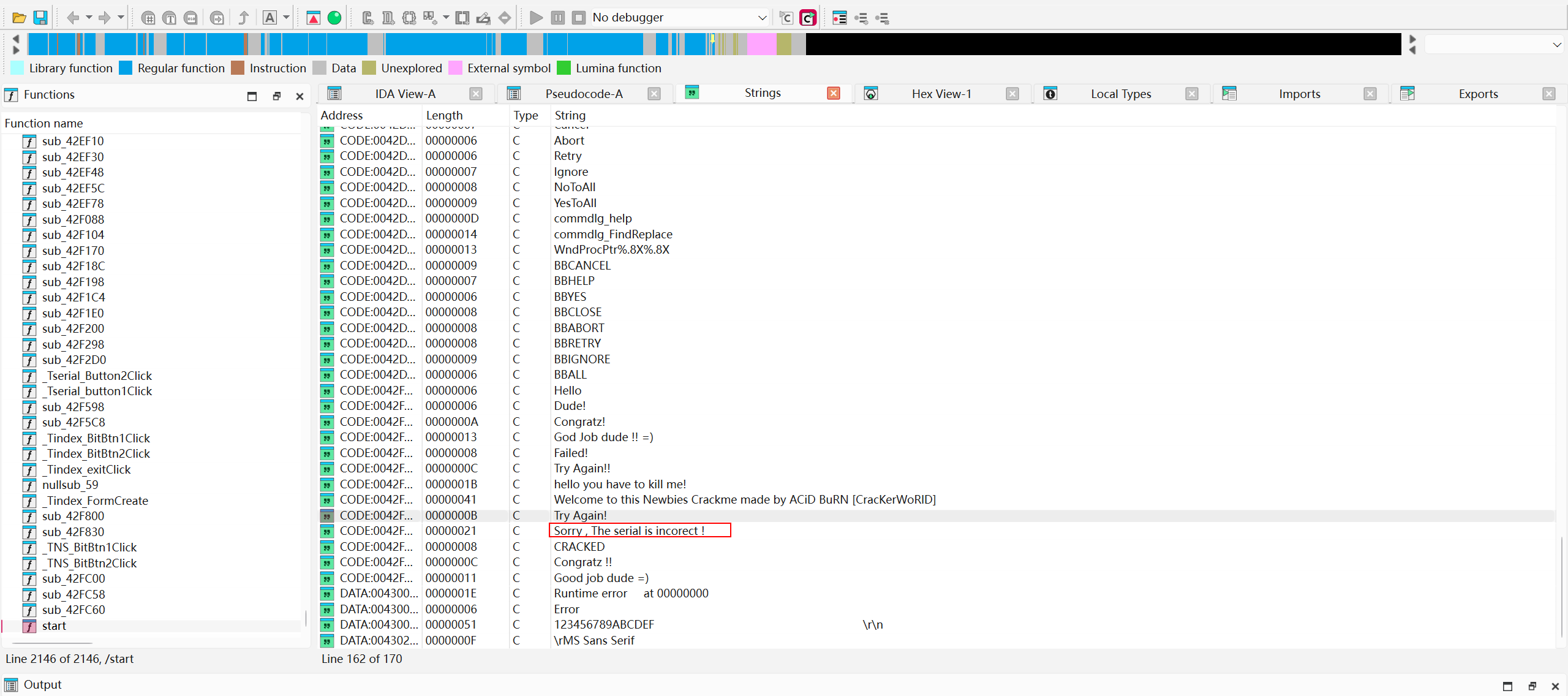Open the back history dropdown arrow

pos(89,18)
